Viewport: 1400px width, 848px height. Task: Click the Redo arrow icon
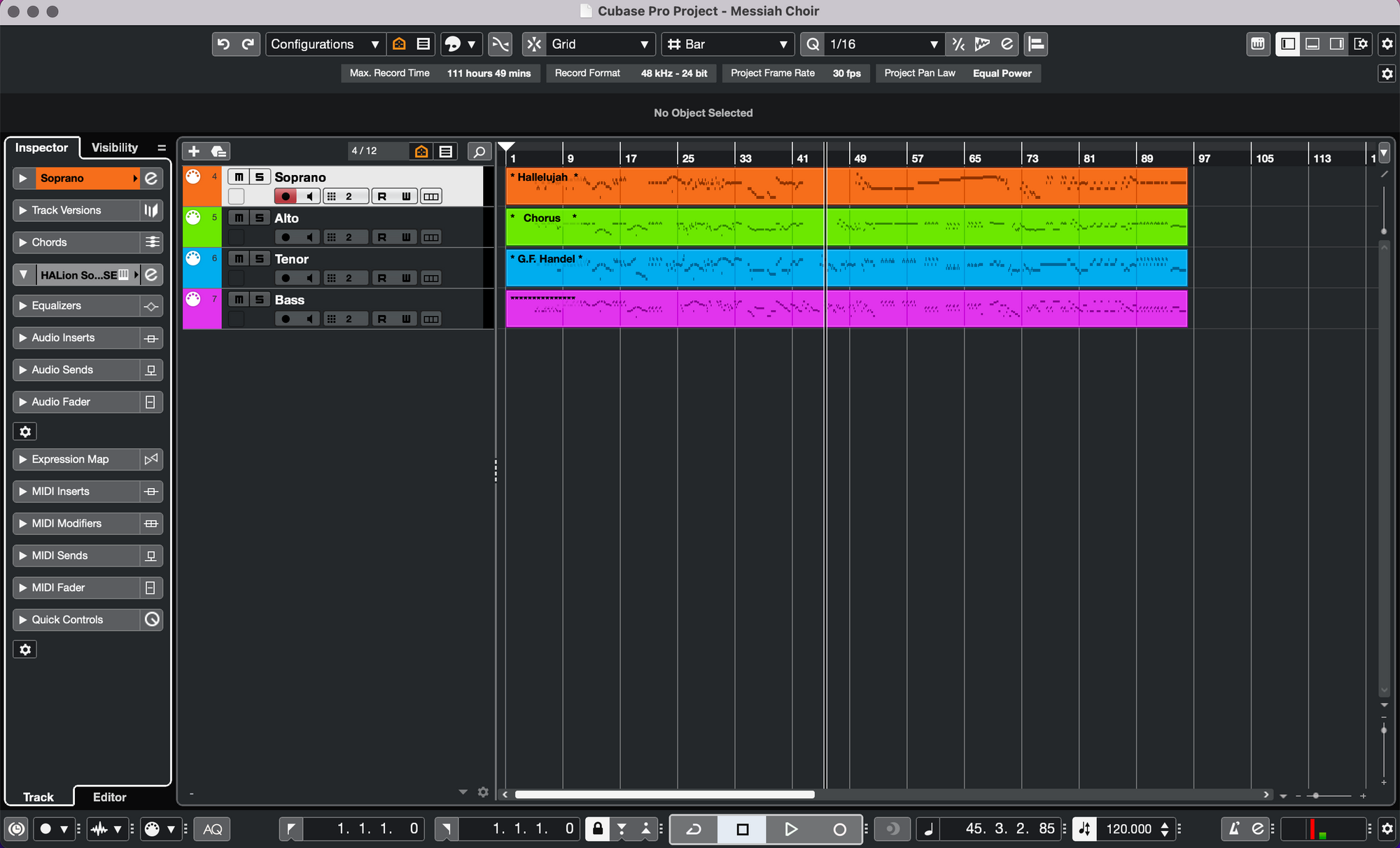pyautogui.click(x=248, y=44)
